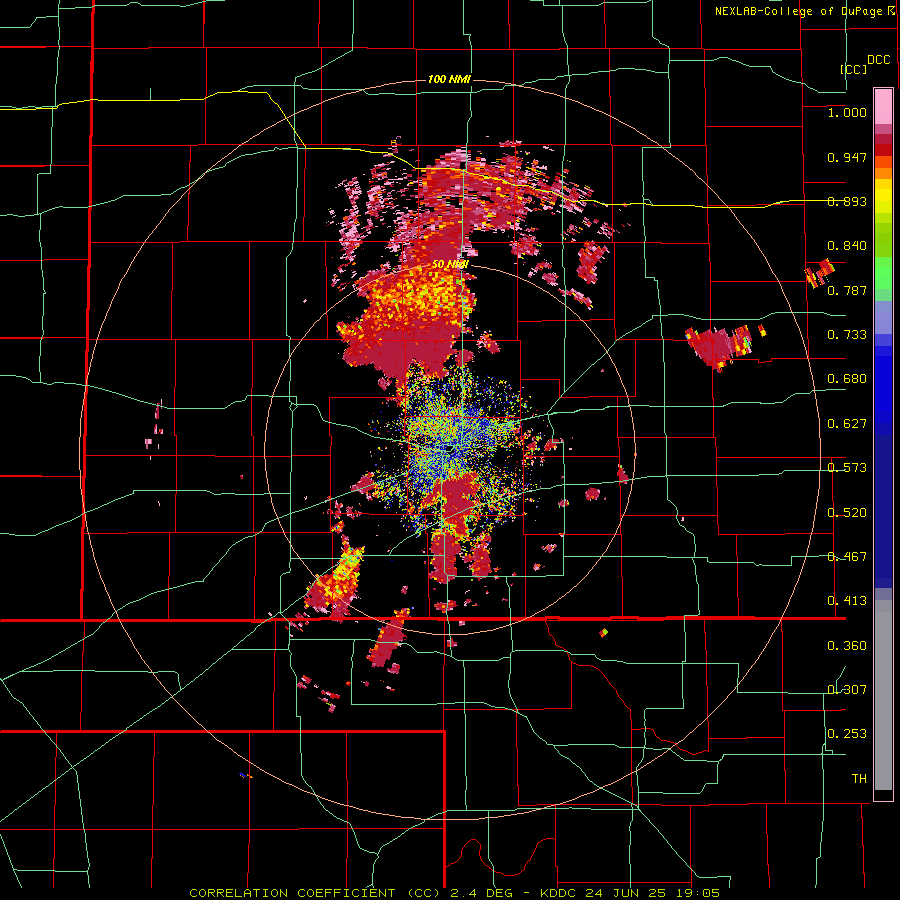The image size is (900, 900).
Task: Click the 0.520 legend value
Action: point(847,513)
